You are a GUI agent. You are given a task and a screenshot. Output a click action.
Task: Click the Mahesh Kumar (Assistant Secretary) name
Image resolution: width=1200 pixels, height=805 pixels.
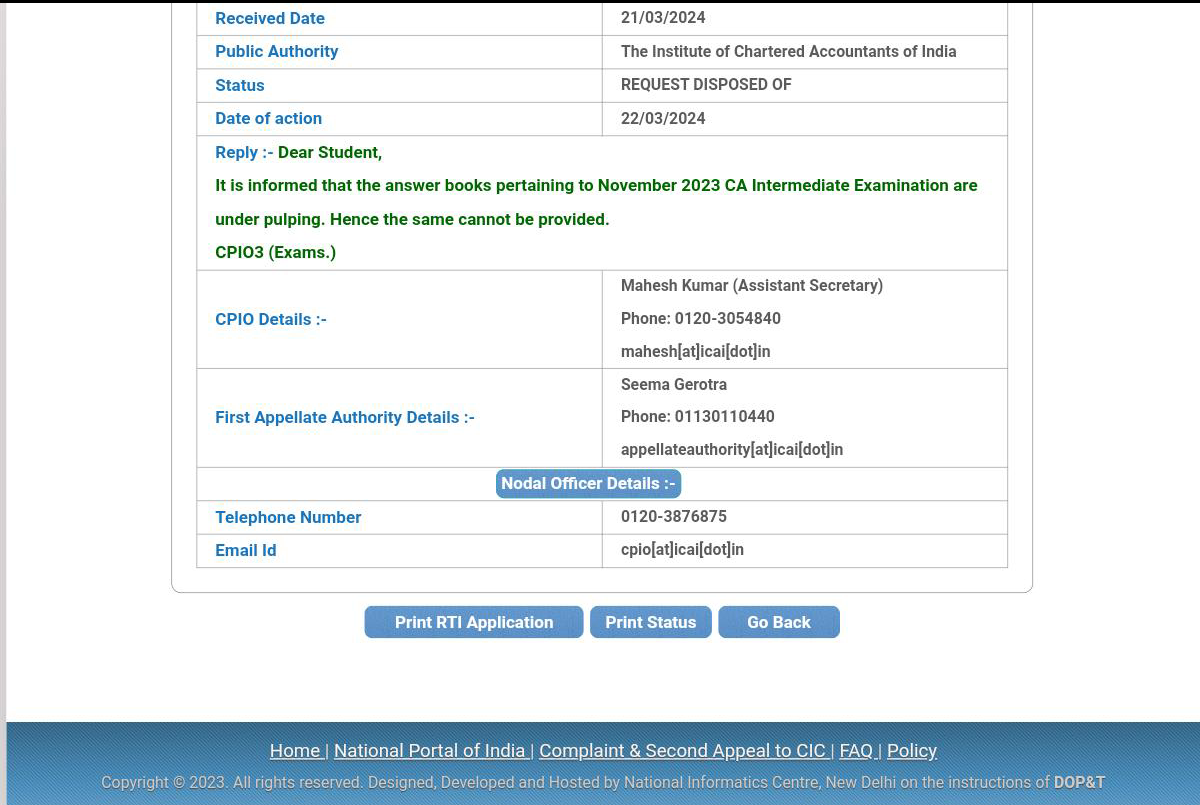(x=751, y=285)
